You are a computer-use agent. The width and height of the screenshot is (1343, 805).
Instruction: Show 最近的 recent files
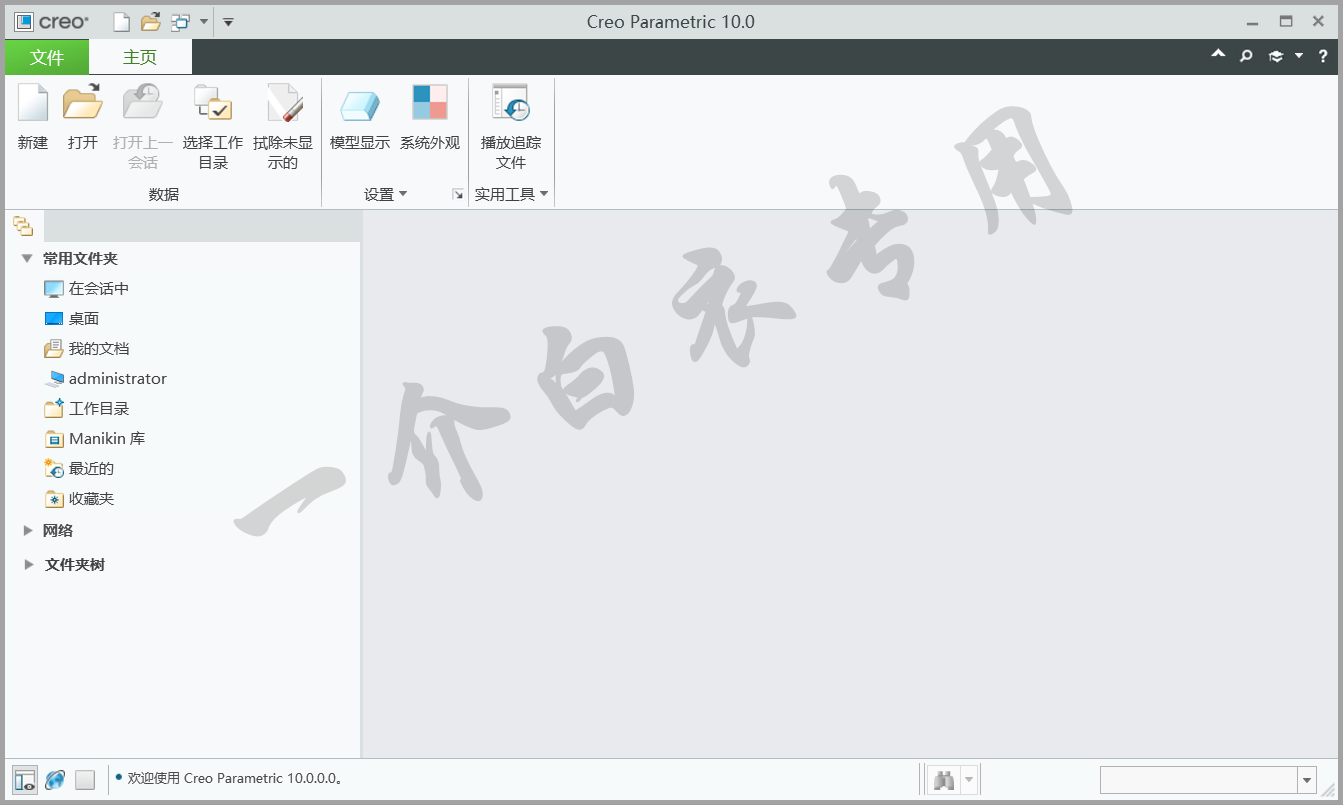[x=79, y=469]
